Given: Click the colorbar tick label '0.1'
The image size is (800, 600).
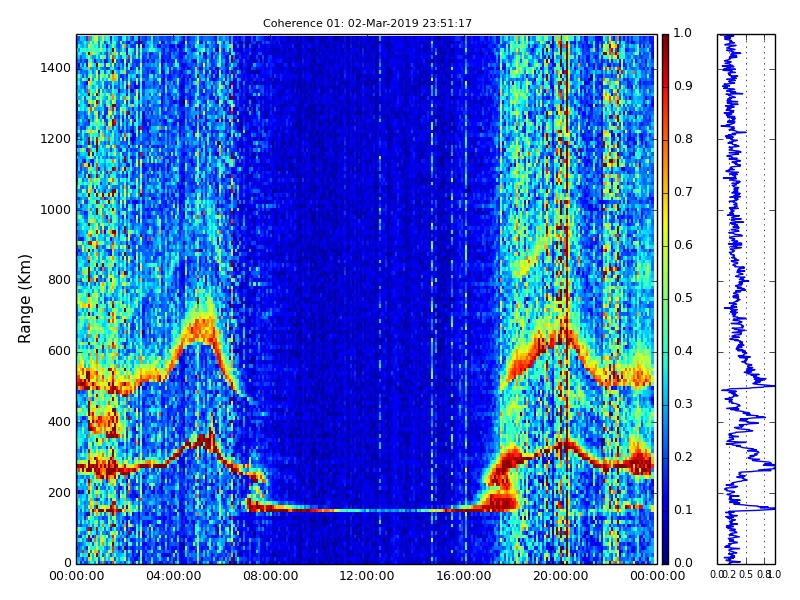Looking at the screenshot, I should (683, 510).
